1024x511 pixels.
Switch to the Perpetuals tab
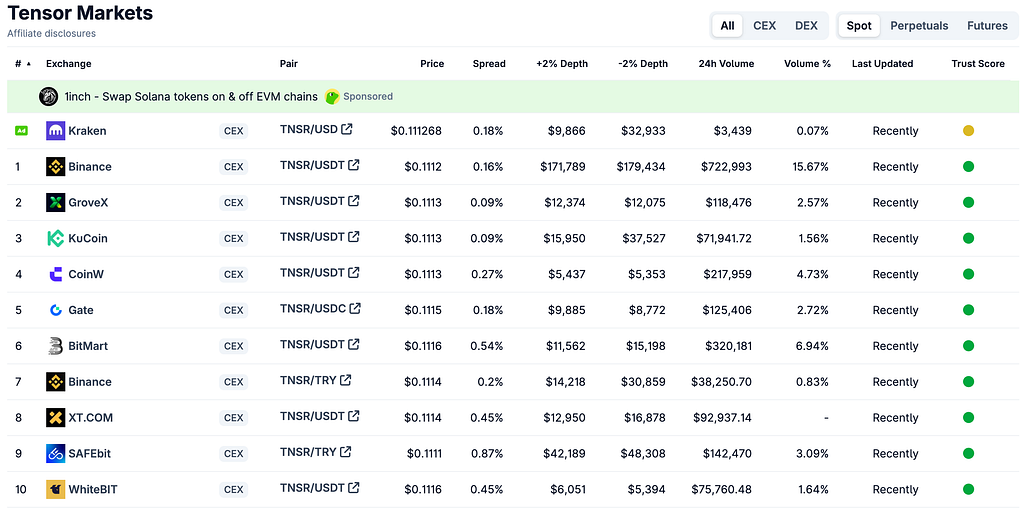pyautogui.click(x=919, y=25)
